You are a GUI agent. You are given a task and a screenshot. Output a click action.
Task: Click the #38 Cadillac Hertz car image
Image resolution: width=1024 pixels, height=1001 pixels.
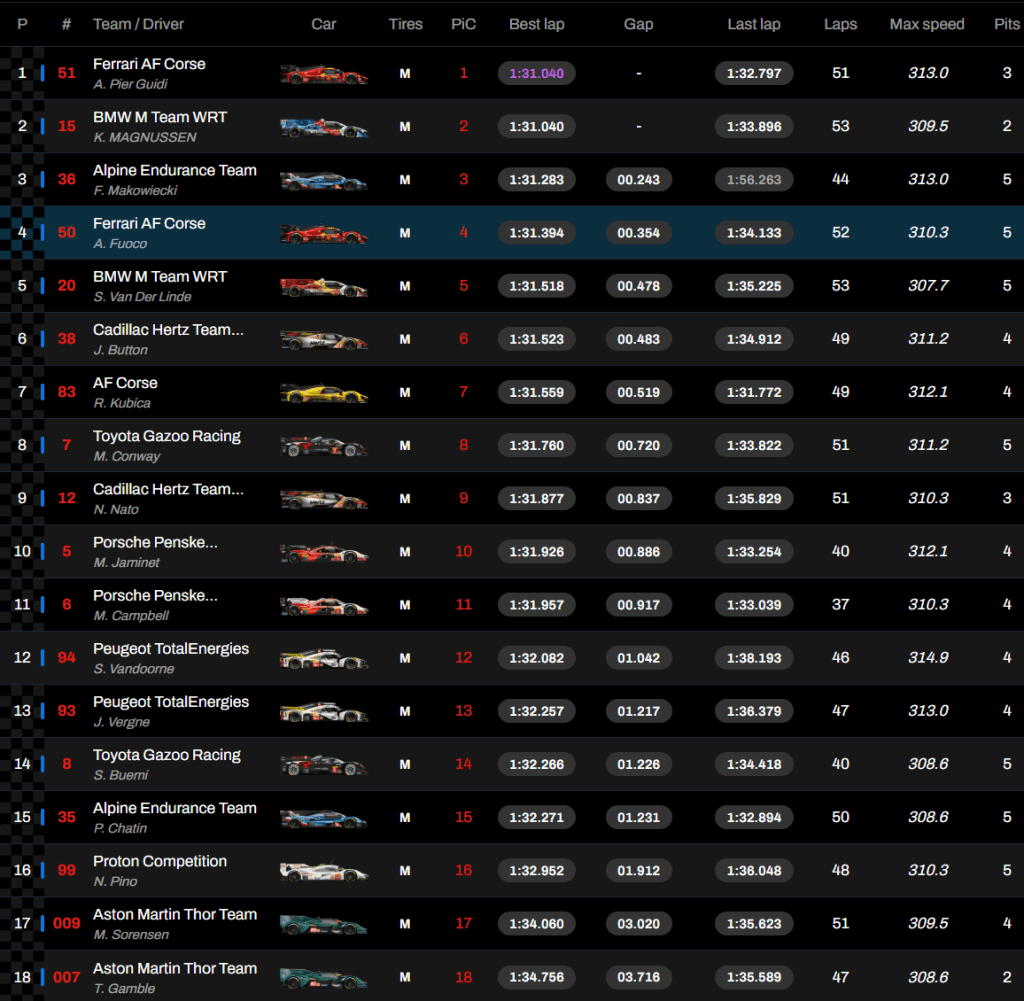pyautogui.click(x=324, y=340)
